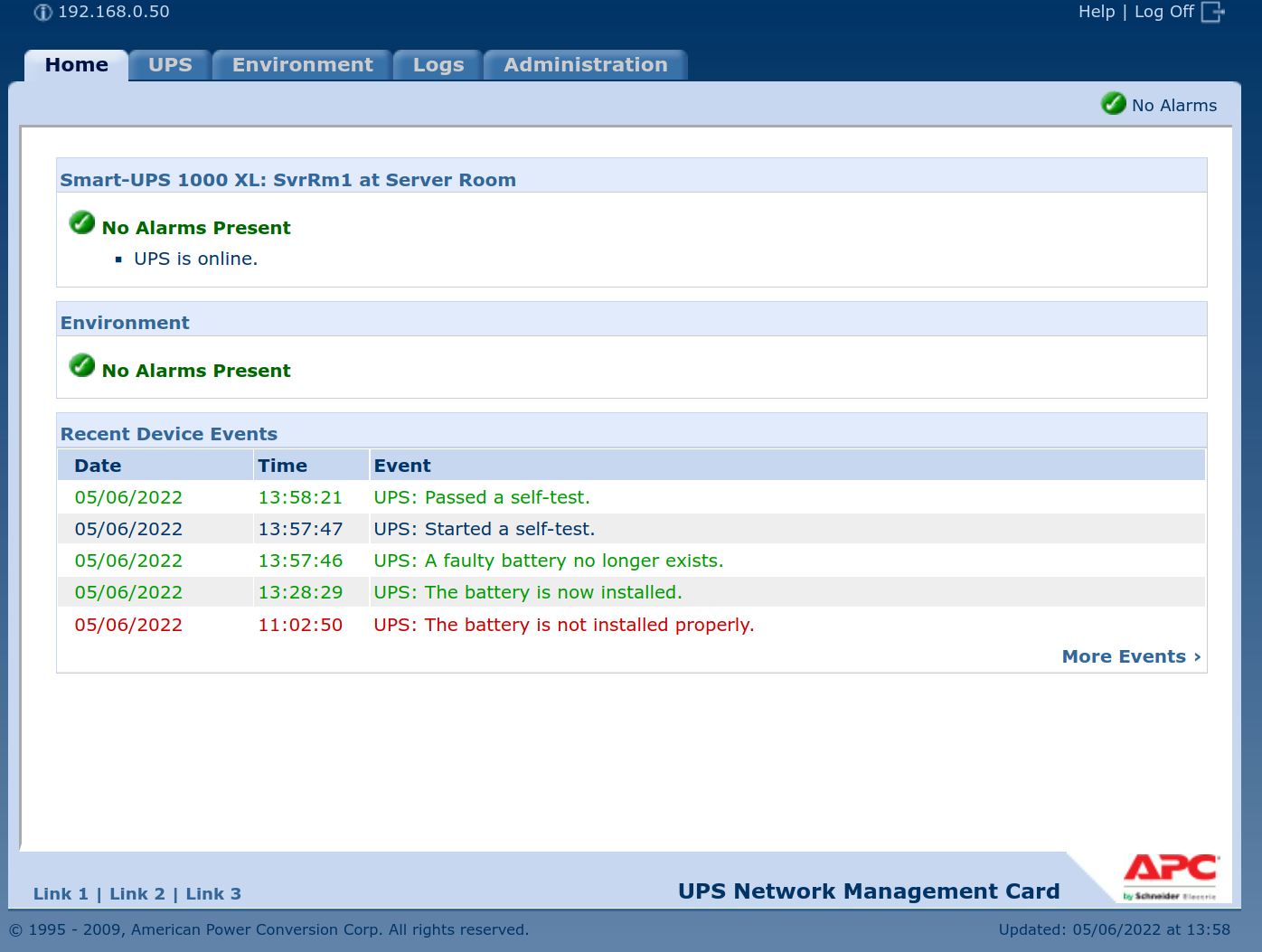This screenshot has height=952, width=1262.
Task: Click the Recent Device Events heading
Action: [169, 434]
